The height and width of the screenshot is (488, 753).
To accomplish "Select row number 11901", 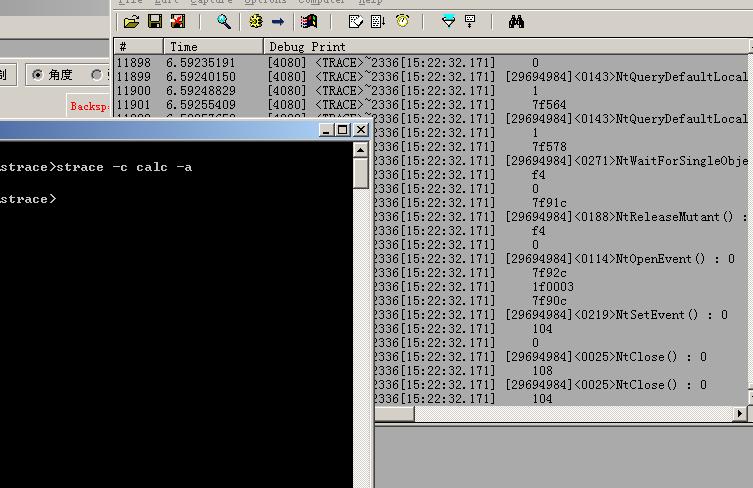I will coord(134,104).
